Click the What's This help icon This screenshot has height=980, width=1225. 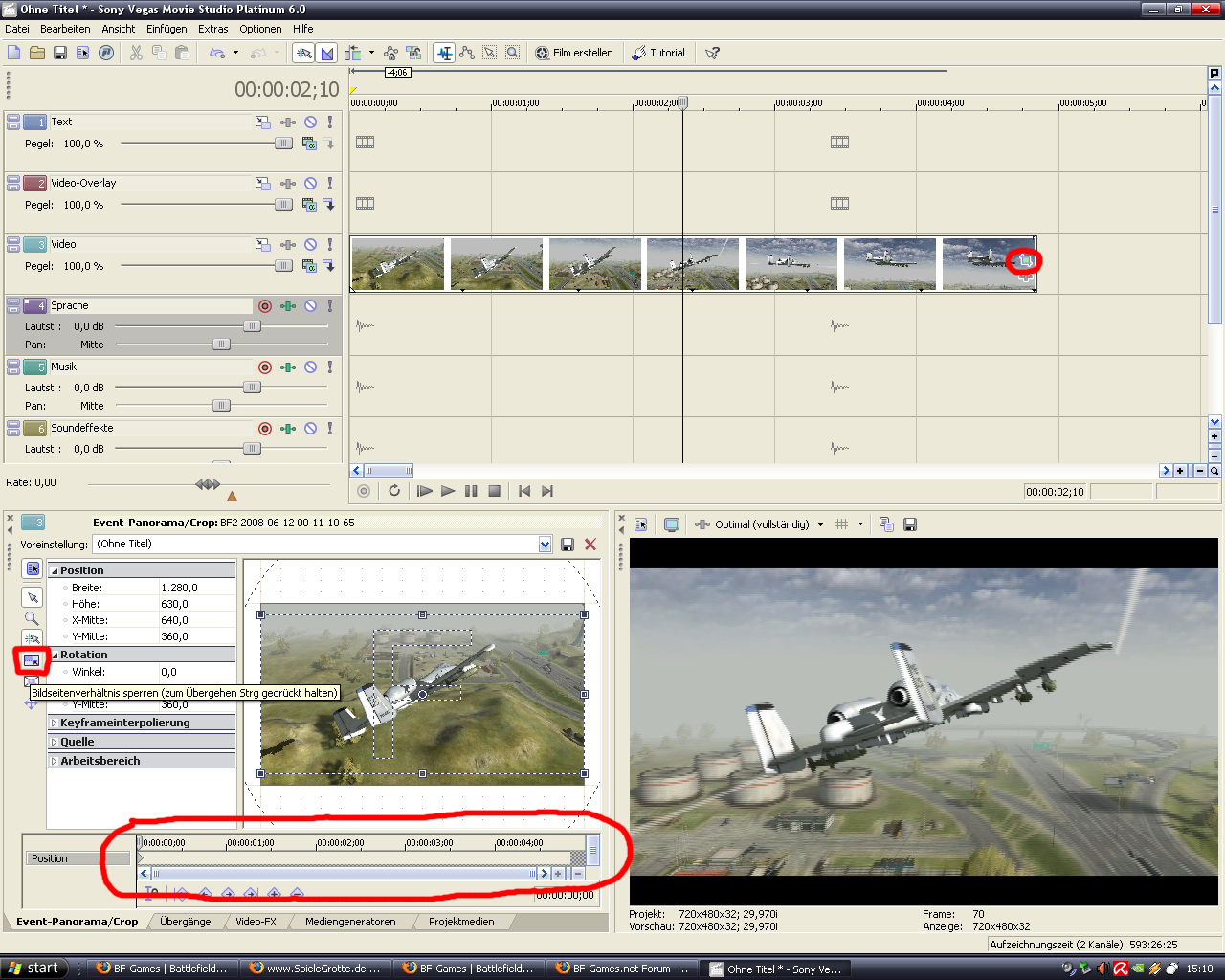click(712, 53)
